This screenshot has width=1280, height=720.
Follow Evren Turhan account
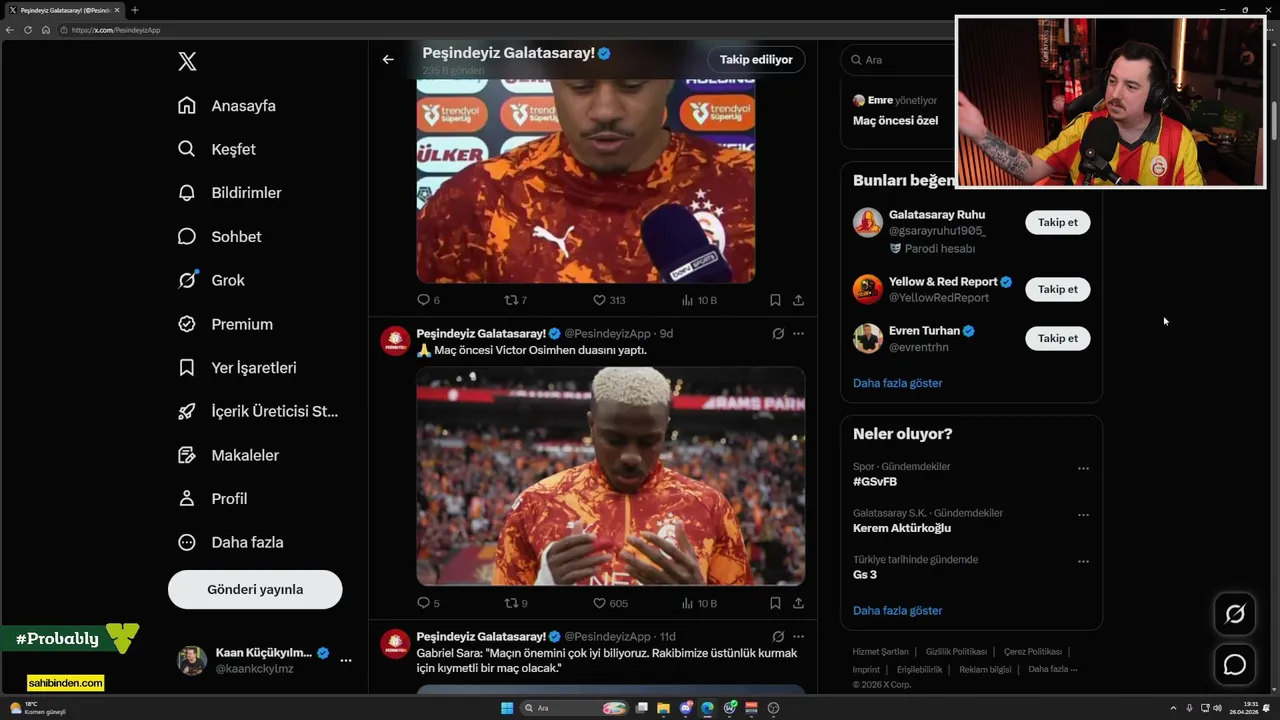[1057, 338]
